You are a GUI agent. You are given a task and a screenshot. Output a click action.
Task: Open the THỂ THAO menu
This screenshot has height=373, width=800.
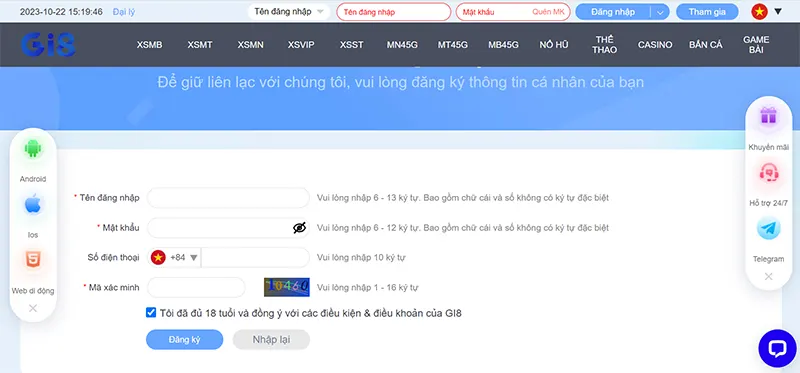point(605,45)
